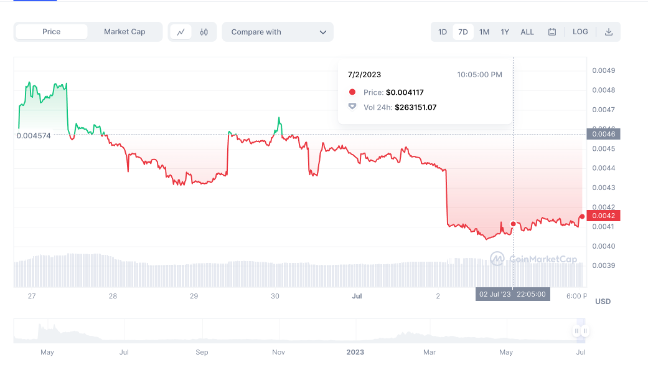
Task: Click the 30 date axis label
Action: pyautogui.click(x=275, y=296)
